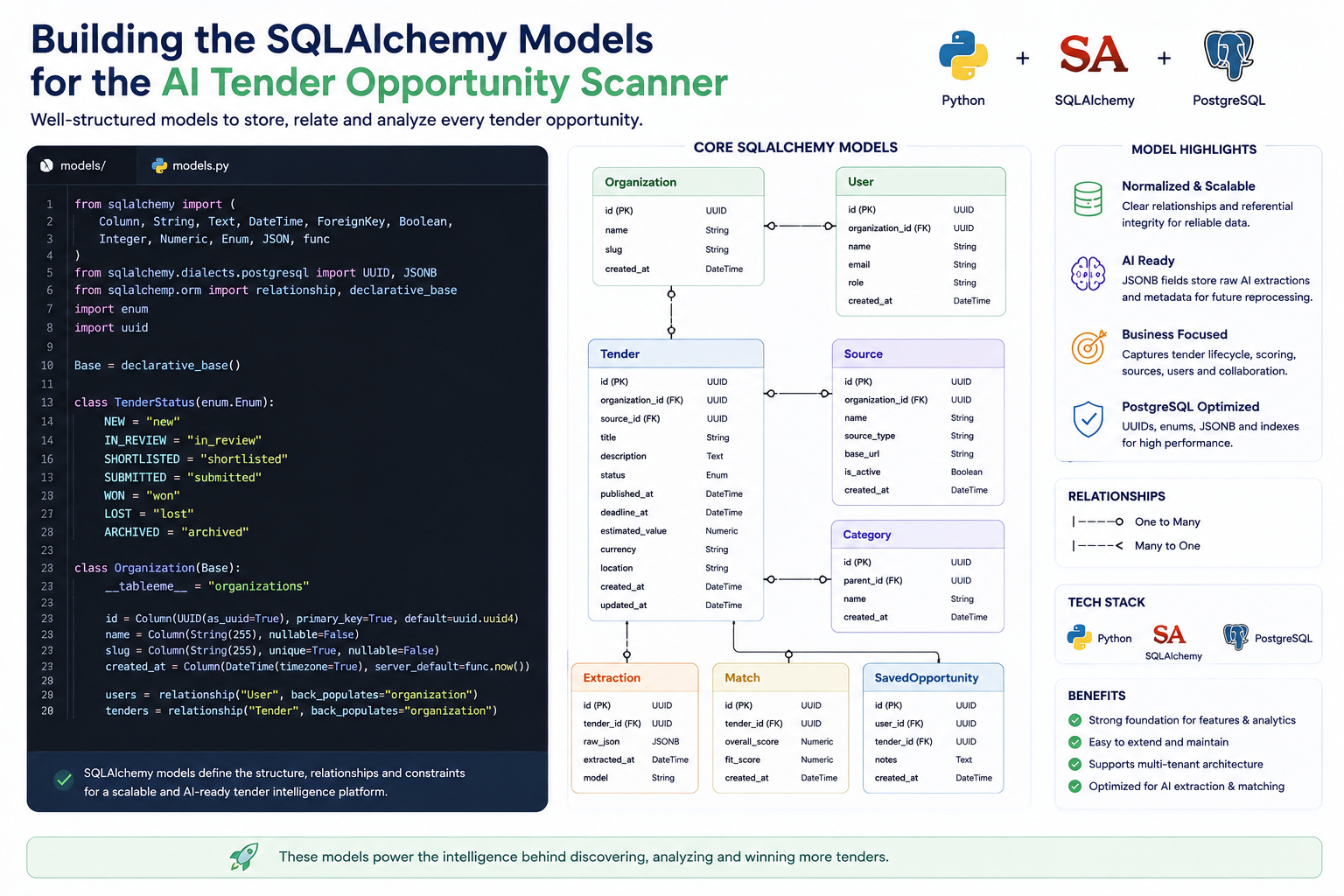Click 'RELATIONSHIPS' panel heading
The image size is (1344, 896).
[x=1116, y=496]
